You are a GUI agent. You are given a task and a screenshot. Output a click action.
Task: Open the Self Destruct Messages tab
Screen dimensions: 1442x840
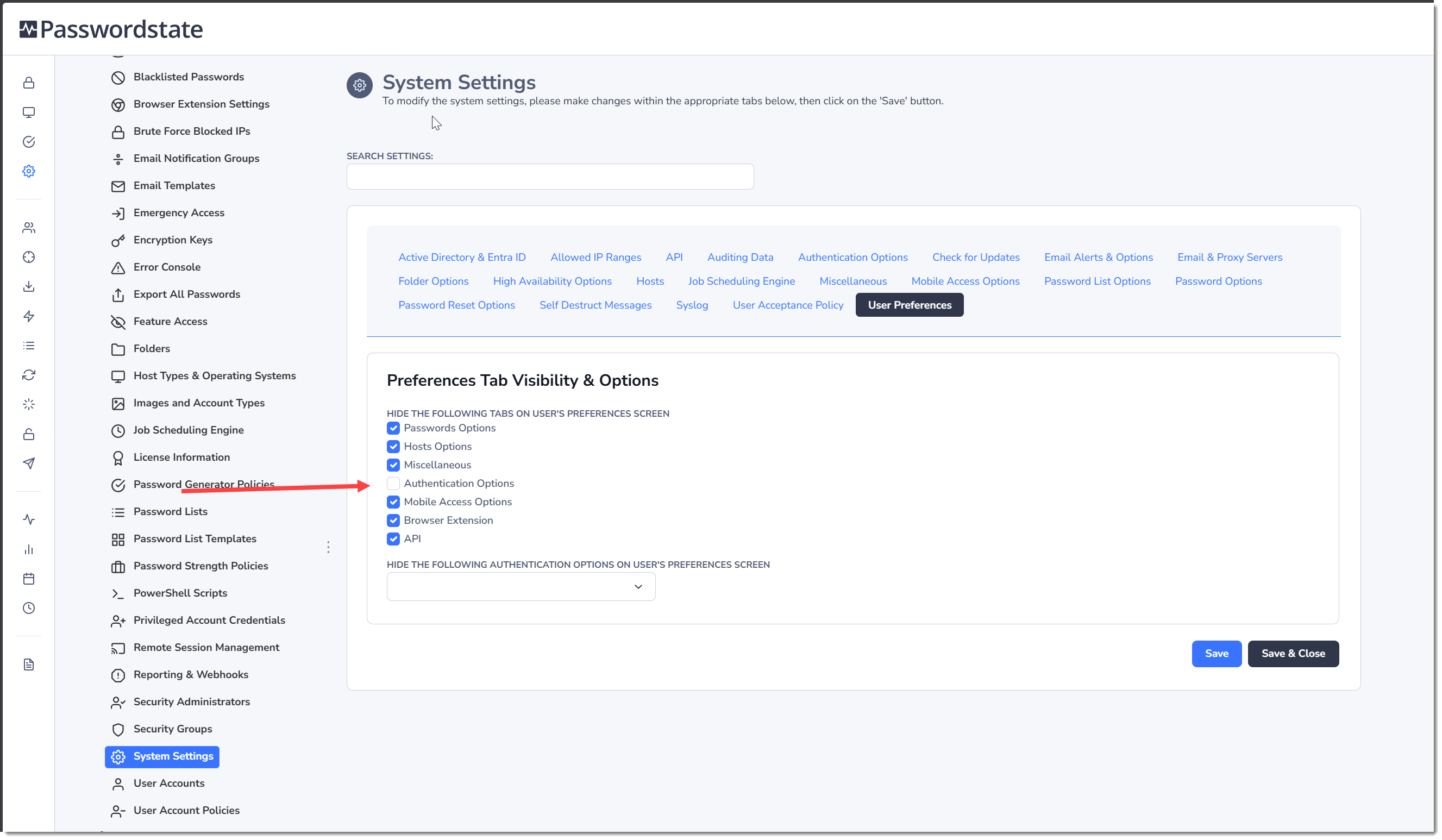click(x=595, y=305)
